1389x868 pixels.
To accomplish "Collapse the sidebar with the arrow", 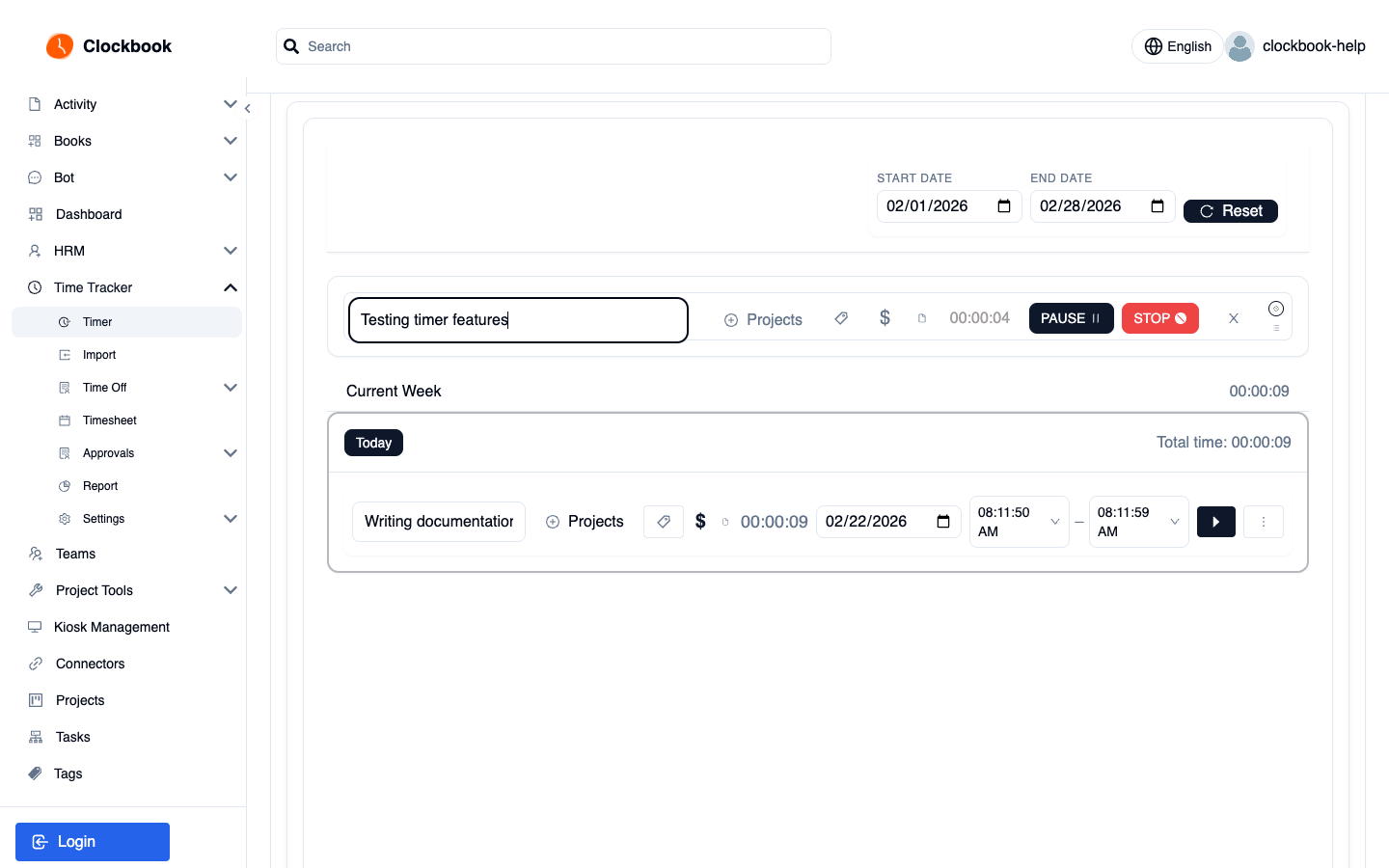I will click(x=248, y=109).
